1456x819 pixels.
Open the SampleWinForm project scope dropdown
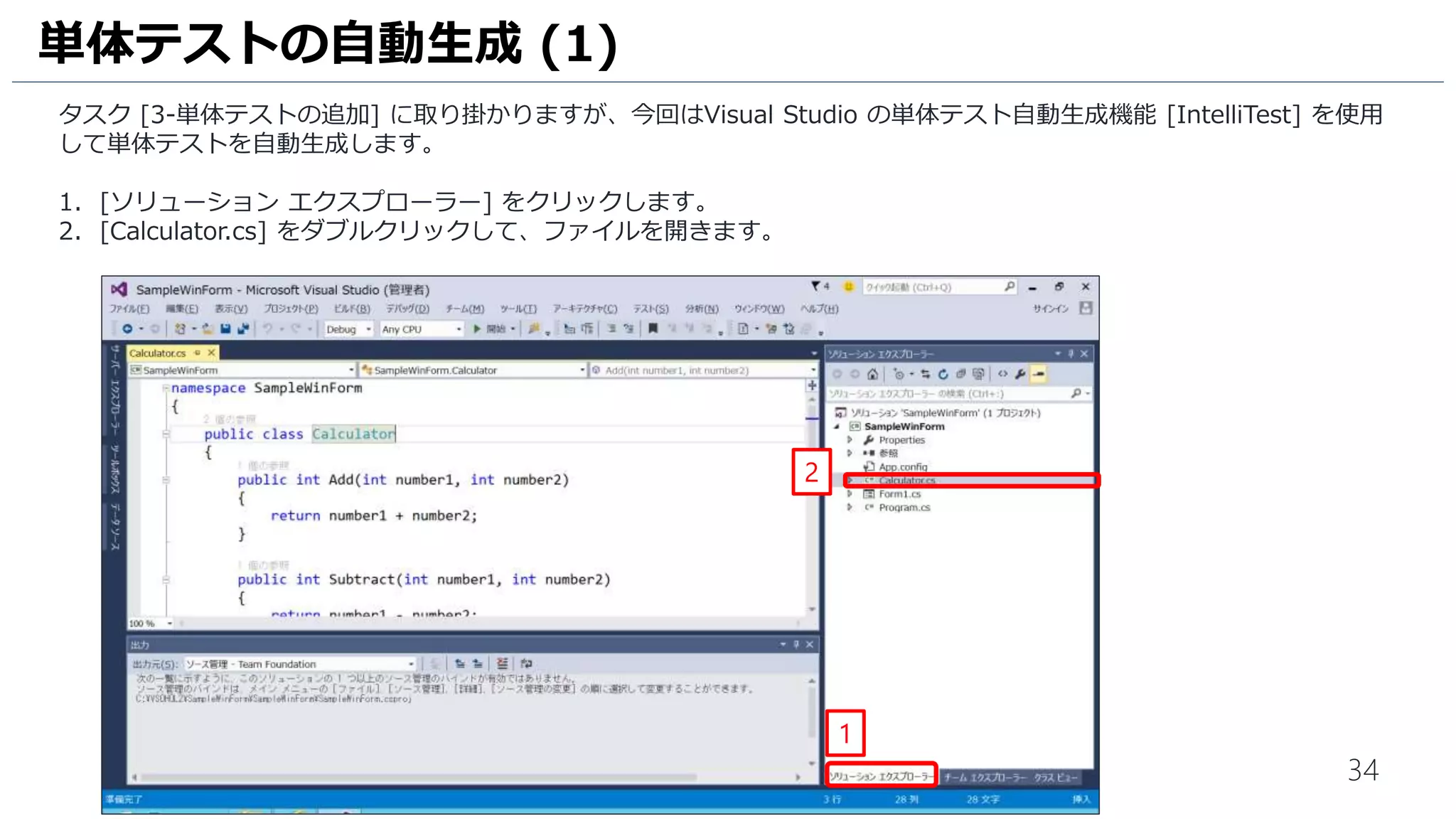tap(242, 370)
